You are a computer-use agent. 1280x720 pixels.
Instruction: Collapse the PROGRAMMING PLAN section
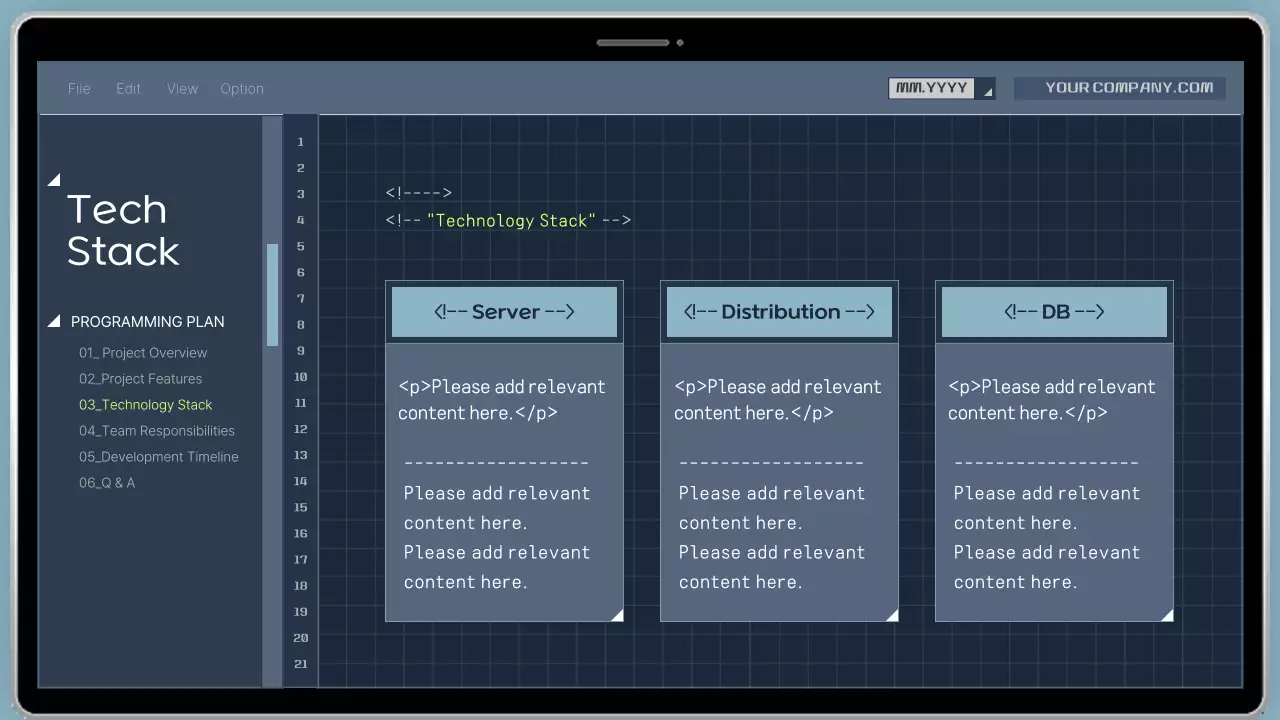(55, 320)
